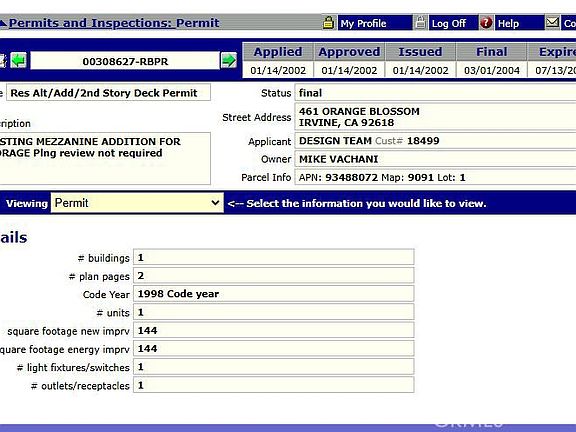Click the Street Address field
The image size is (576, 432).
[x=436, y=117]
